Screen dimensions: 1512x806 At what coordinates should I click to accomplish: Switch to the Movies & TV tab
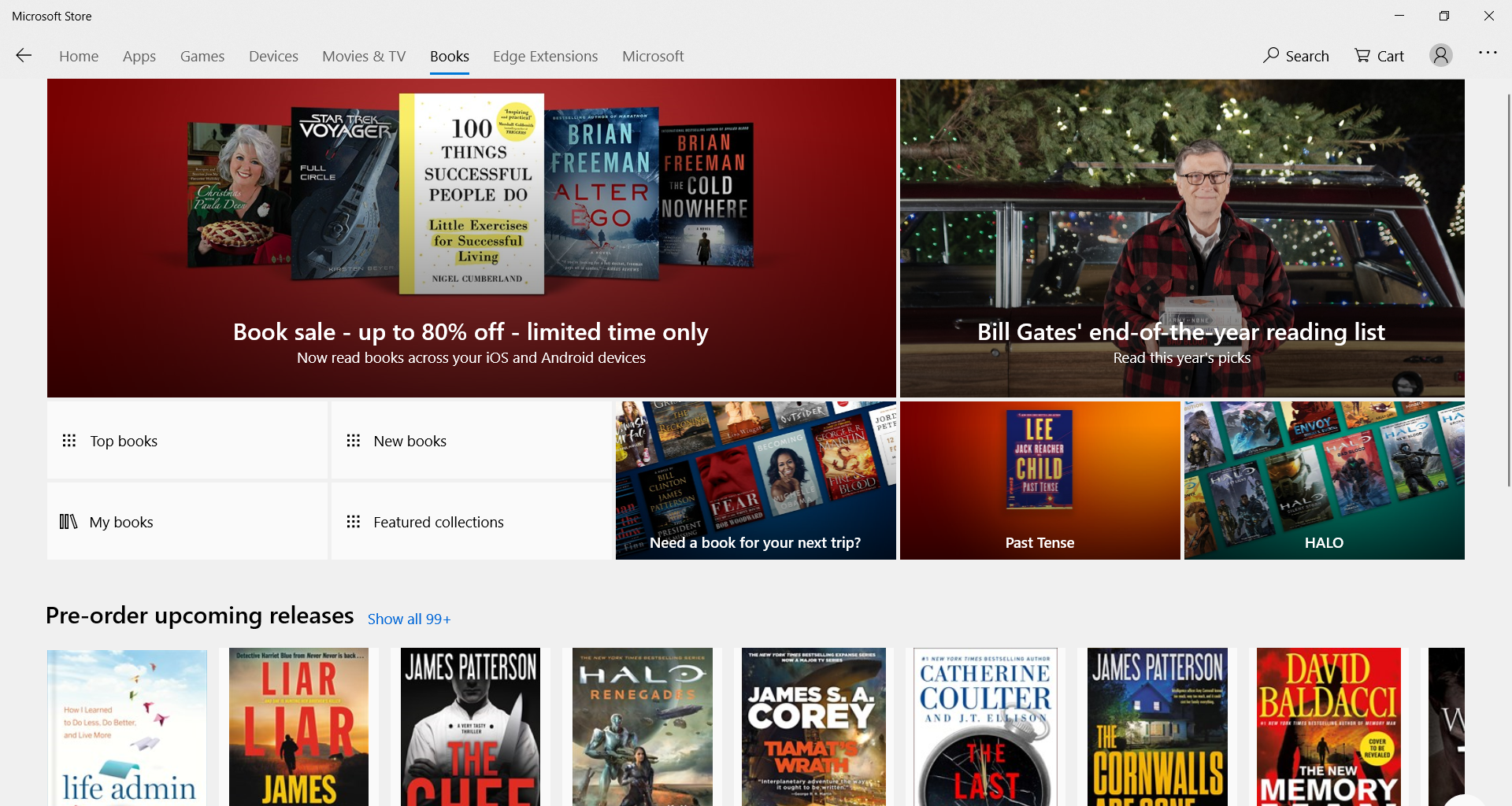point(364,56)
